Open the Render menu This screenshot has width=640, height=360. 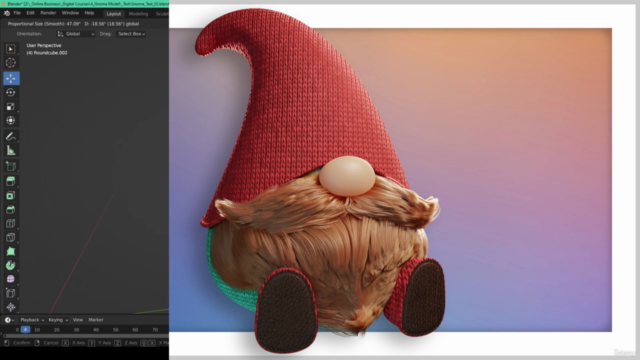48,13
